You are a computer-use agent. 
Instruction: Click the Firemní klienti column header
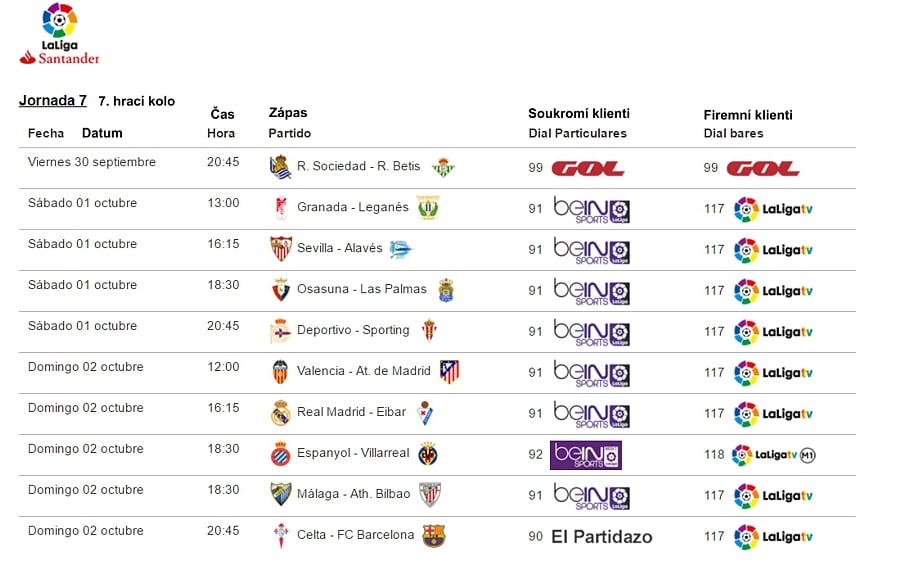[748, 115]
